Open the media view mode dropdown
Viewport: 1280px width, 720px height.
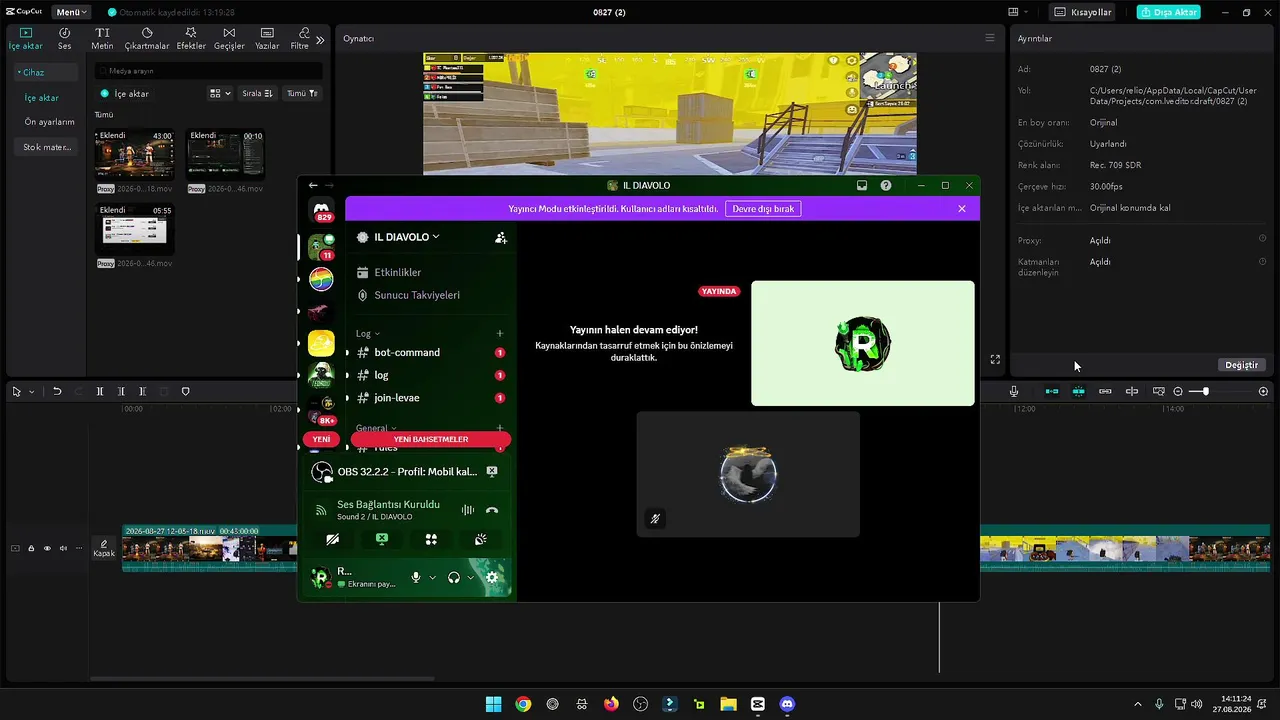pos(220,93)
